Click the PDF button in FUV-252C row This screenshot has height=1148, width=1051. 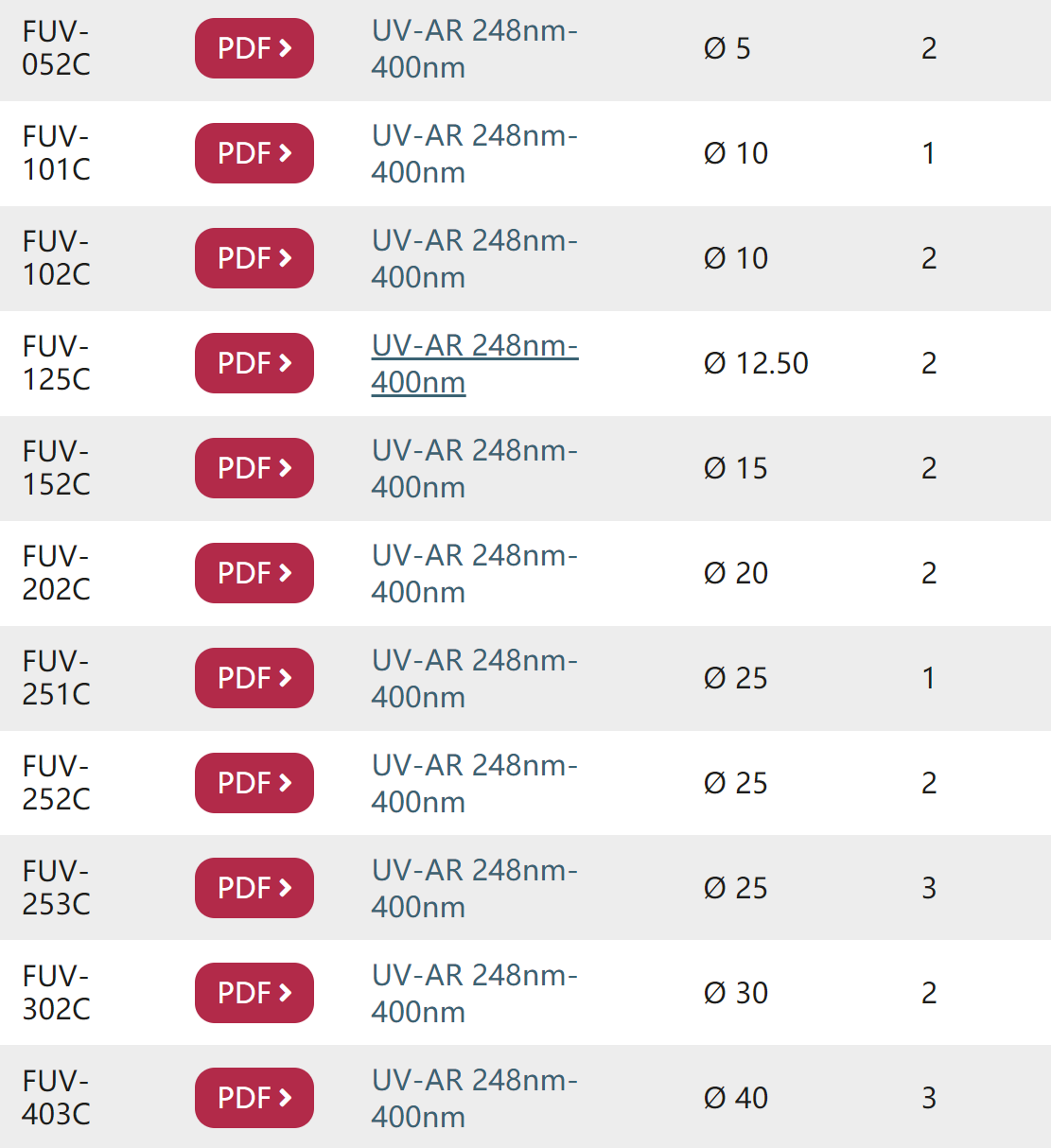tap(254, 783)
